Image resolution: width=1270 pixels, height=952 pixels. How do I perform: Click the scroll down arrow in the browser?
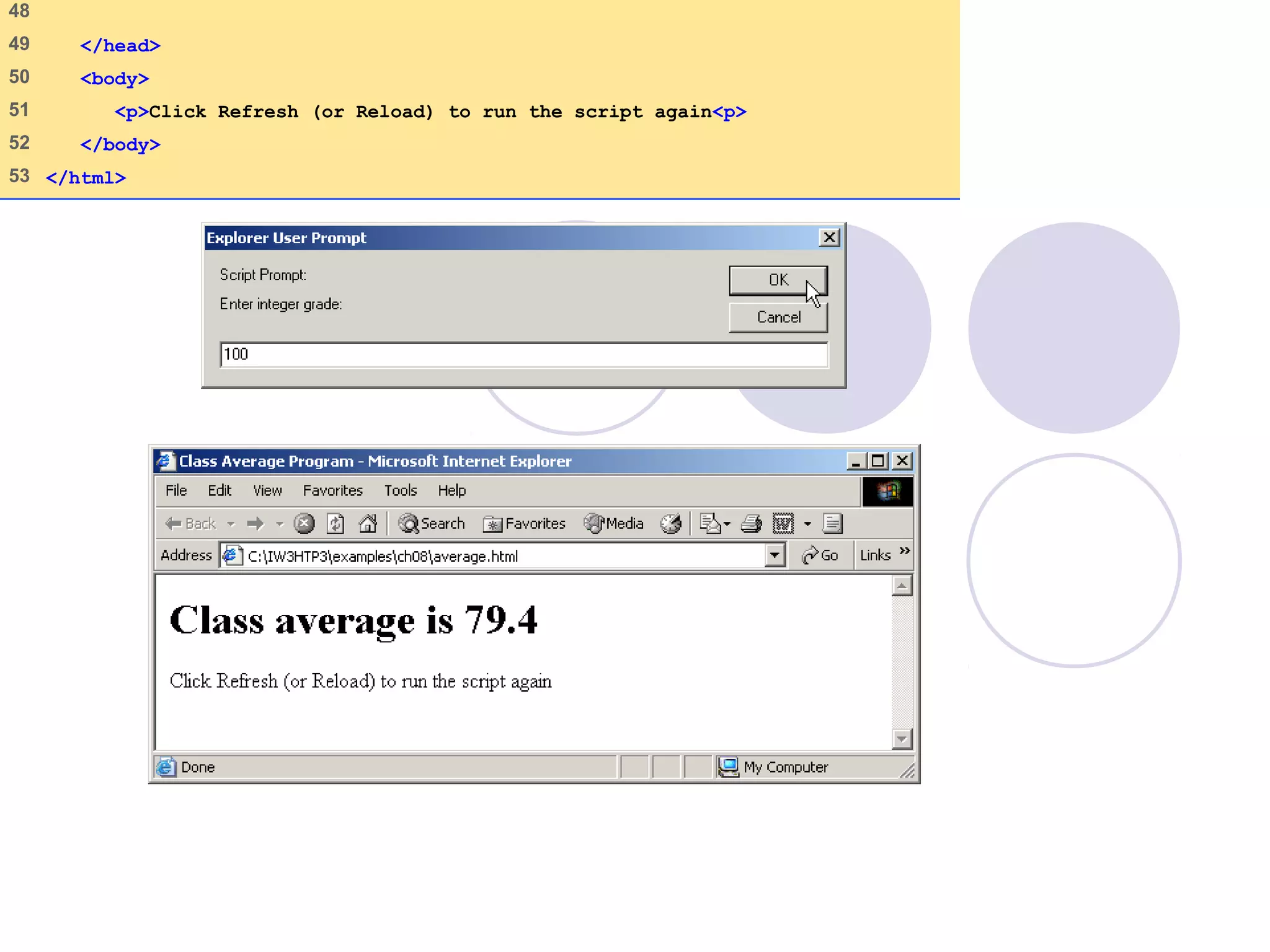(x=902, y=738)
